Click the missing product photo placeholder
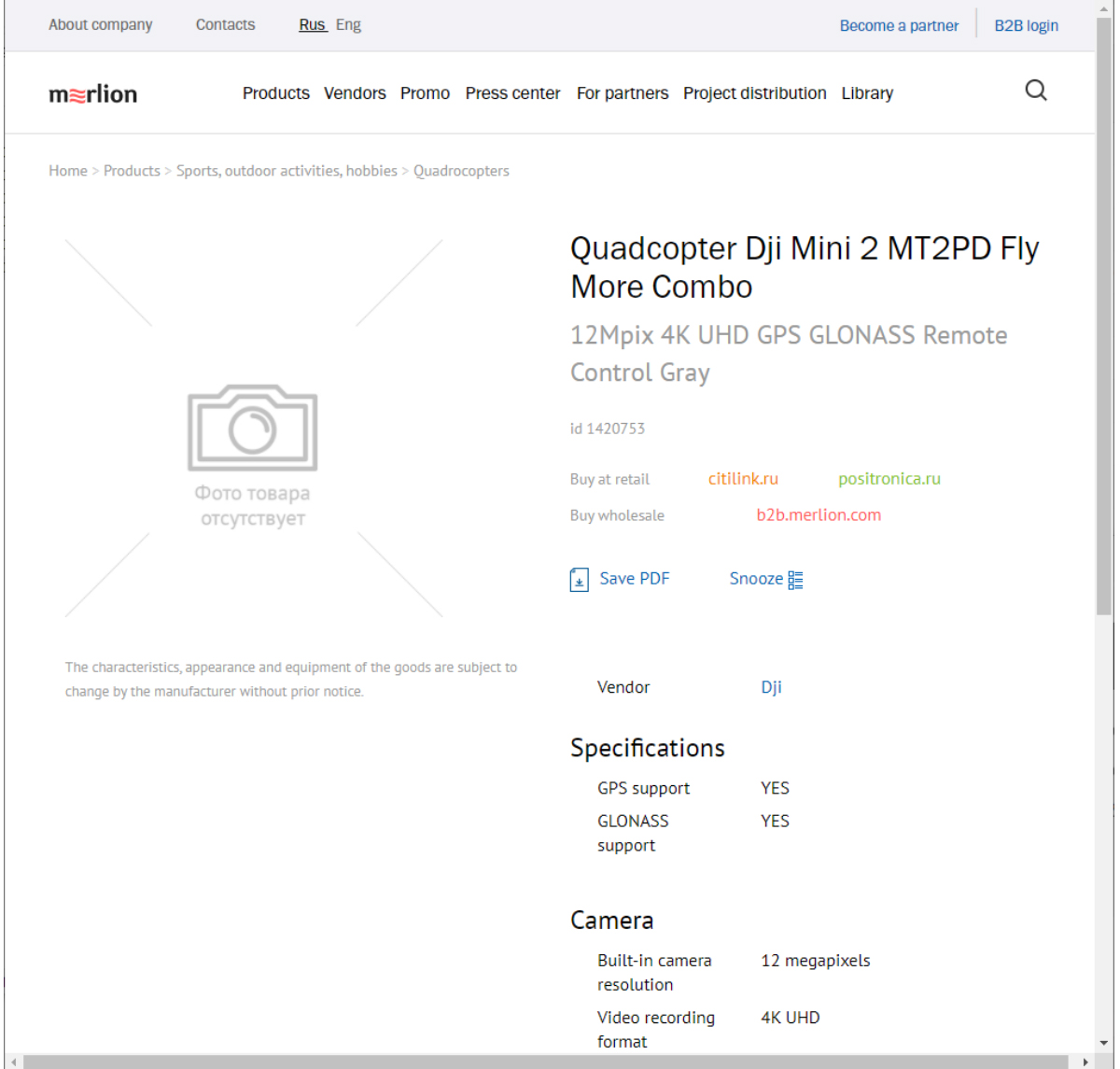This screenshot has height=1069, width=1120. tap(253, 428)
